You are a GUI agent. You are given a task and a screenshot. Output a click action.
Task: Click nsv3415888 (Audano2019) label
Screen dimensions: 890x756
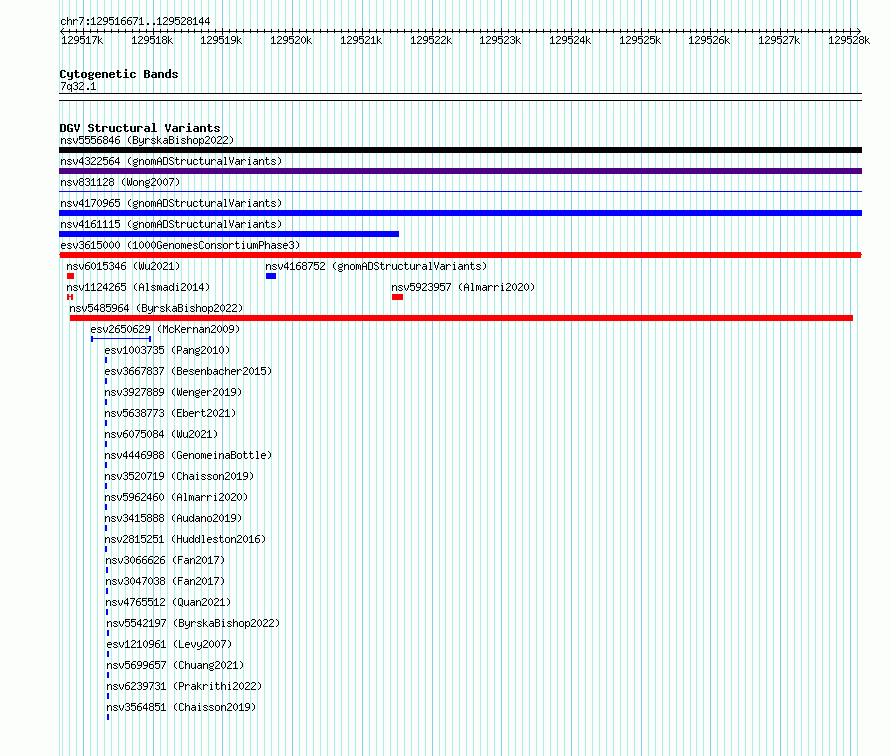[173, 518]
